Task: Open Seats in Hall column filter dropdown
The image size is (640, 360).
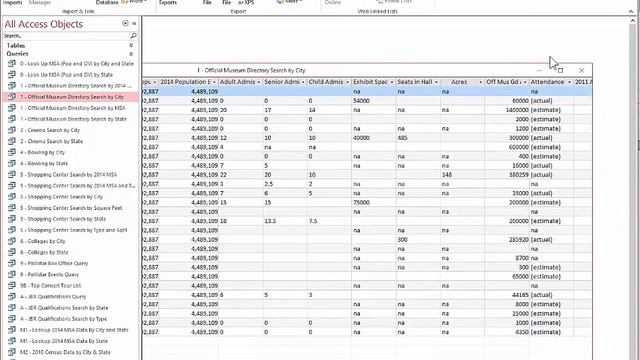Action: pos(436,82)
